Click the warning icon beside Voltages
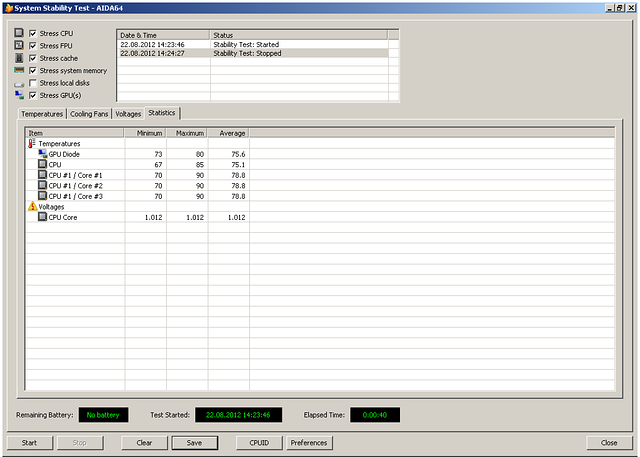 tap(31, 206)
